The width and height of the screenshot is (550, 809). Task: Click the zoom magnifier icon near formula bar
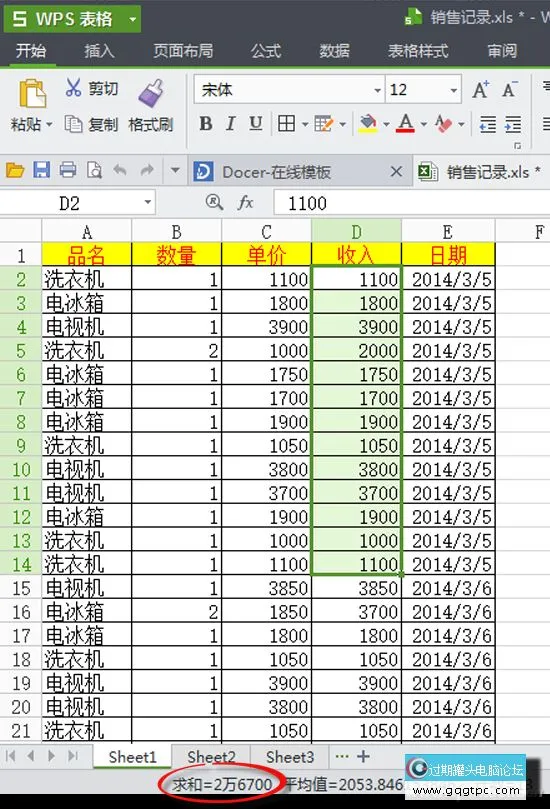(x=214, y=202)
